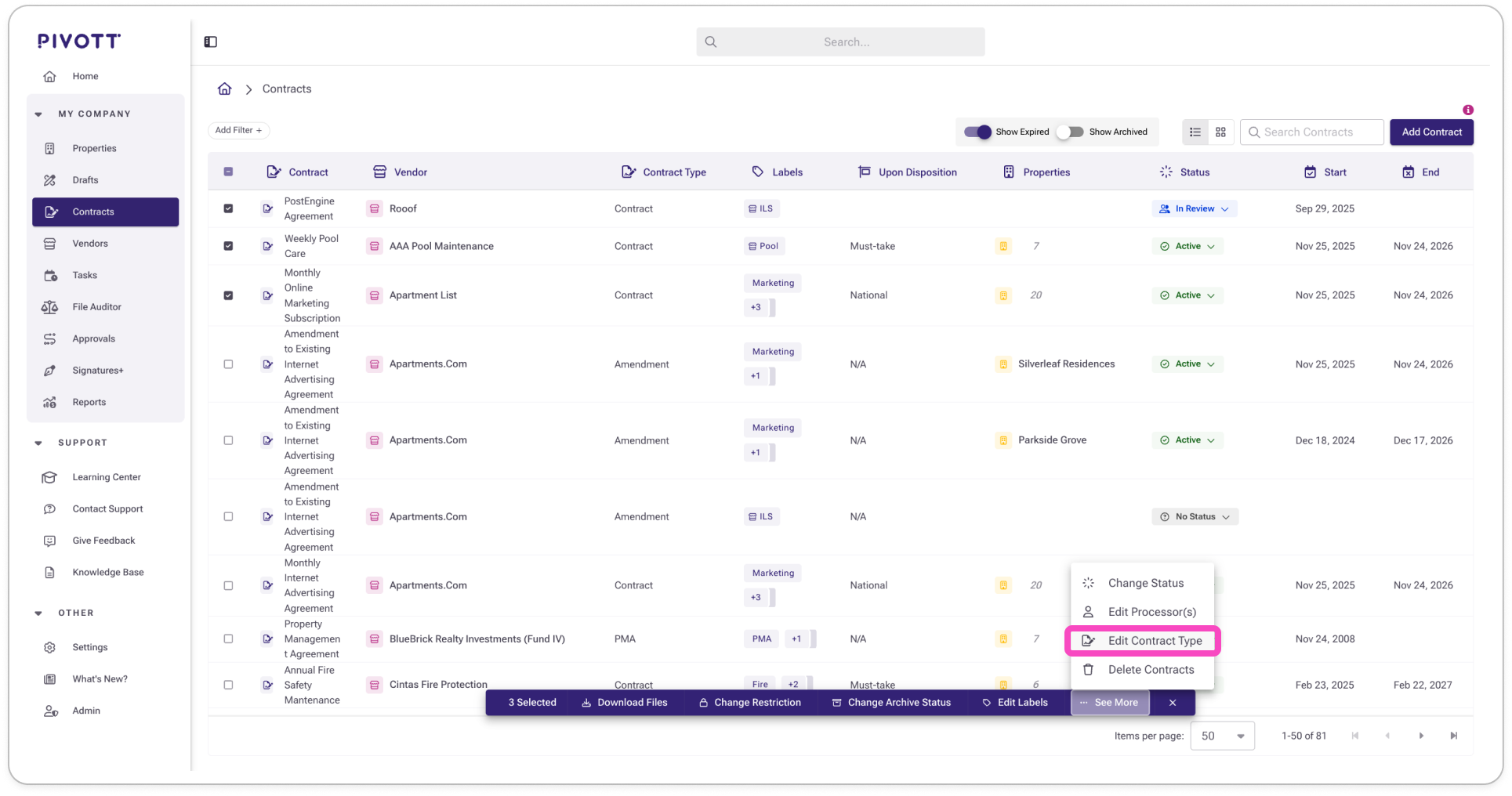1512x796 pixels.
Task: Open the pink info icon above Add Contract
Action: pos(1467,110)
